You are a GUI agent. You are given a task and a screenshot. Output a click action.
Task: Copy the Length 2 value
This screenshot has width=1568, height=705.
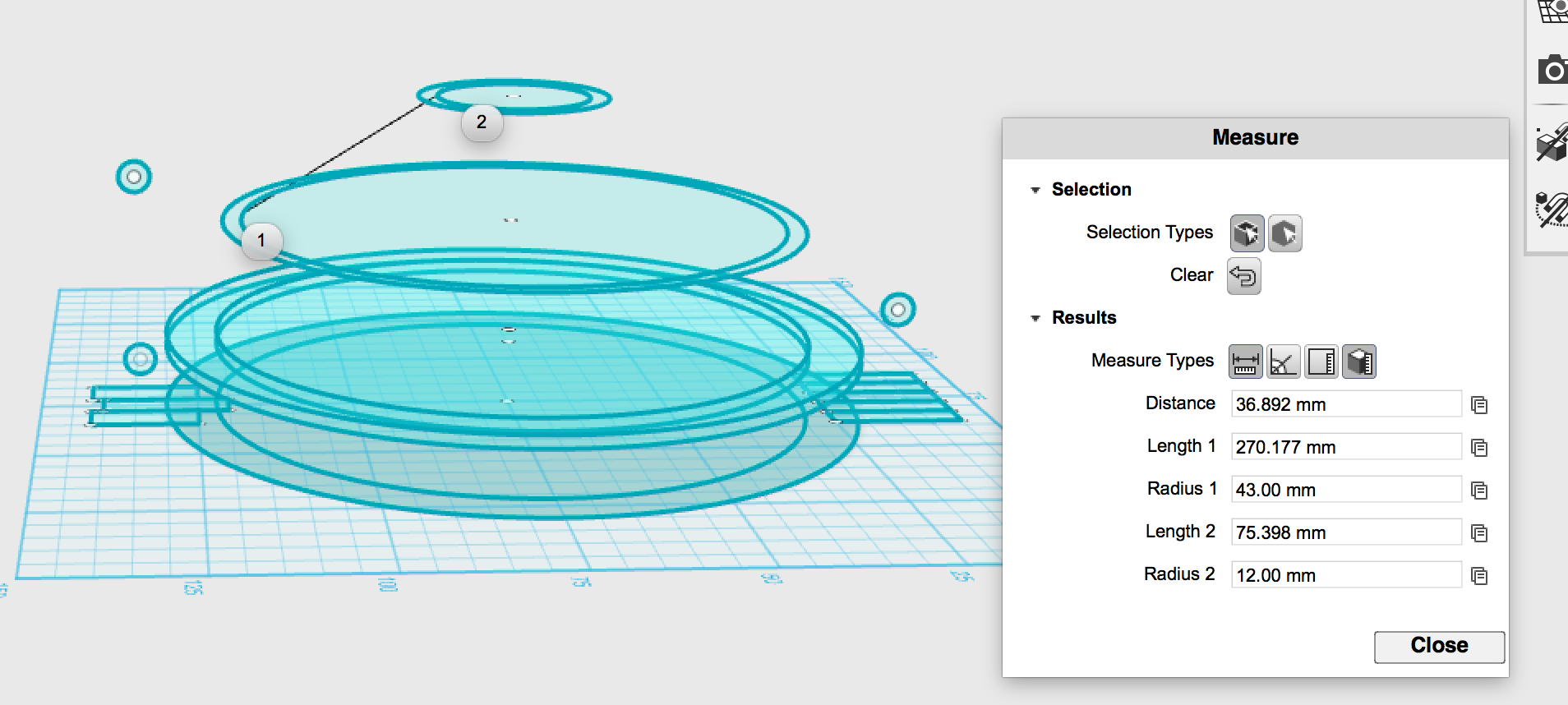1479,533
